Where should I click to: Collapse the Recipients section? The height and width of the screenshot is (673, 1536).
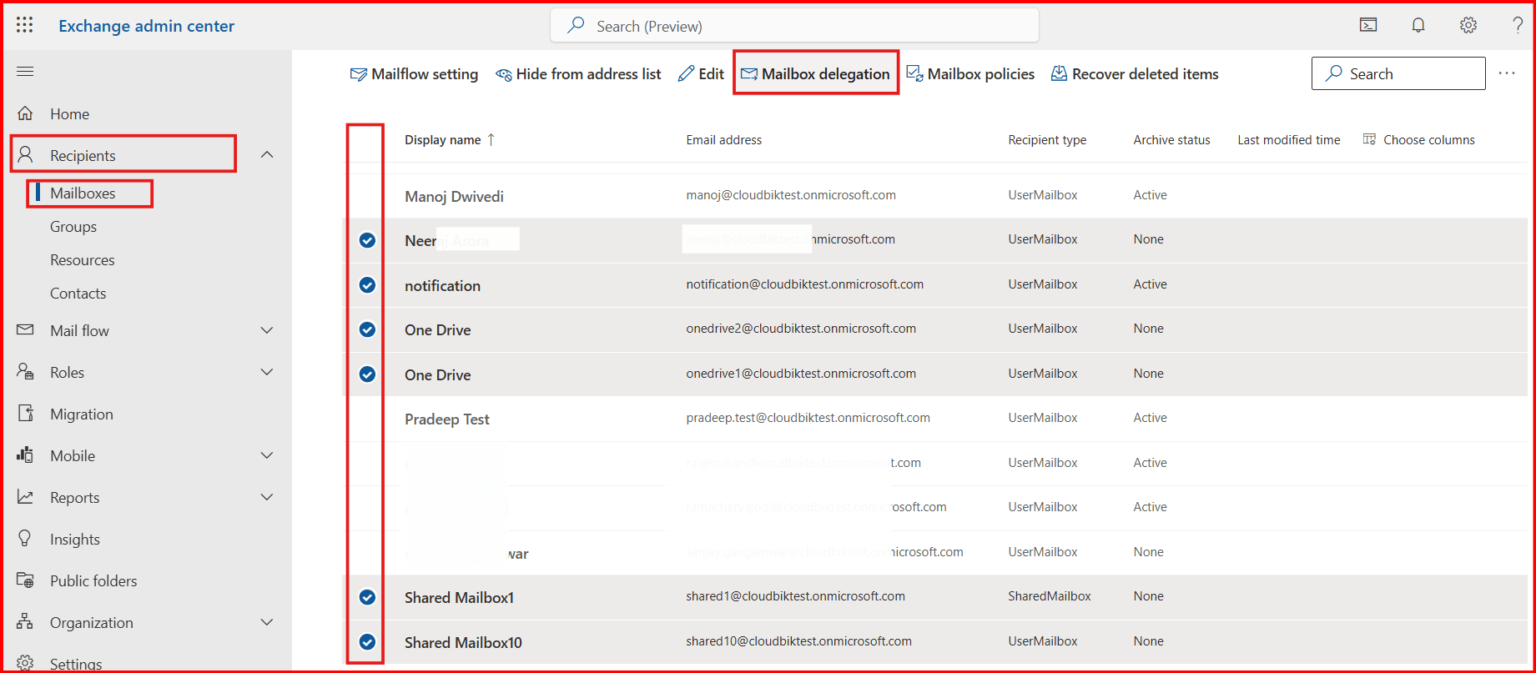tap(267, 154)
